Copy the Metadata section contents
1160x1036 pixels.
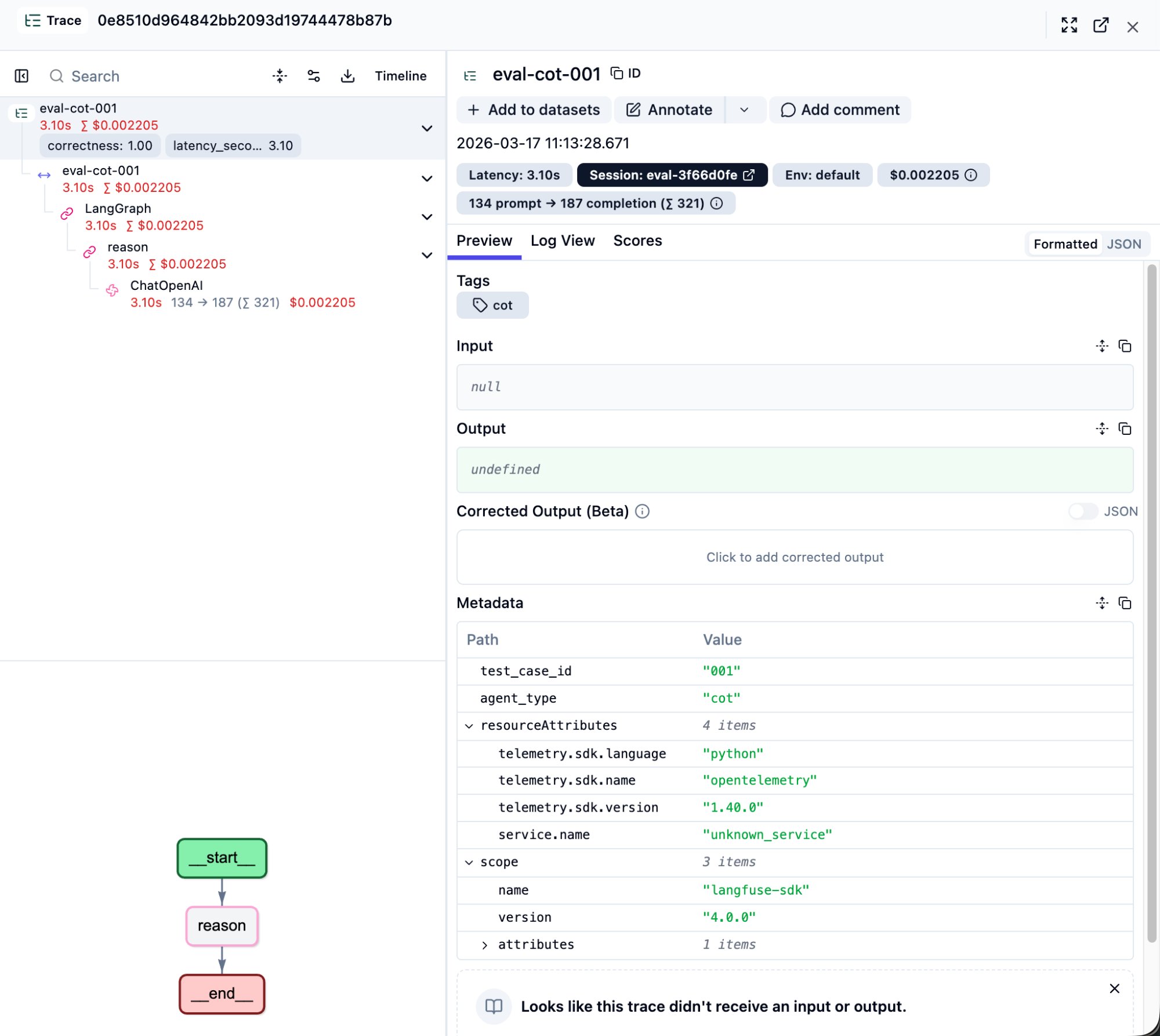pyautogui.click(x=1125, y=603)
